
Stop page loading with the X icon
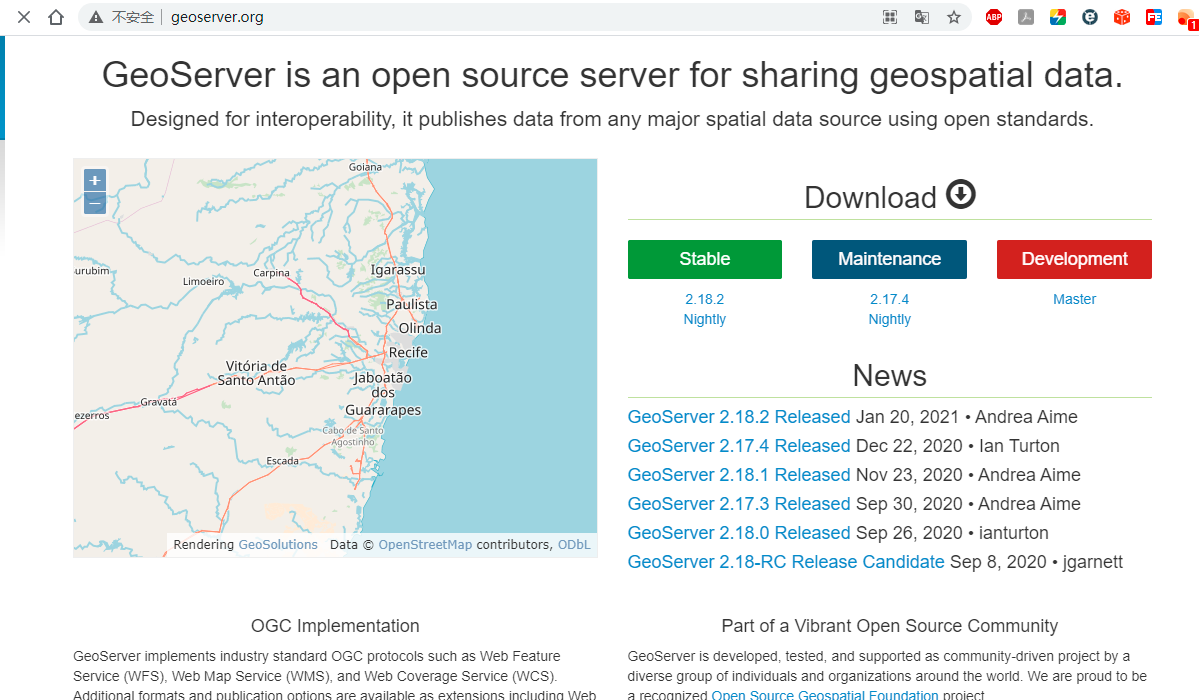click(24, 17)
